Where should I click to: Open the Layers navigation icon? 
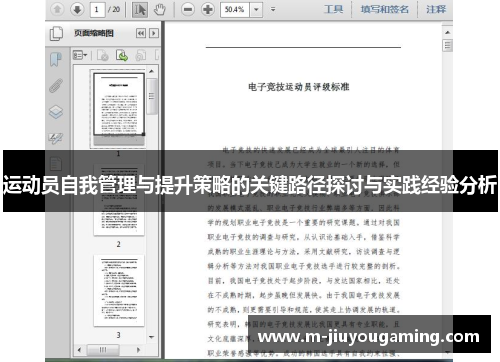coord(56,112)
